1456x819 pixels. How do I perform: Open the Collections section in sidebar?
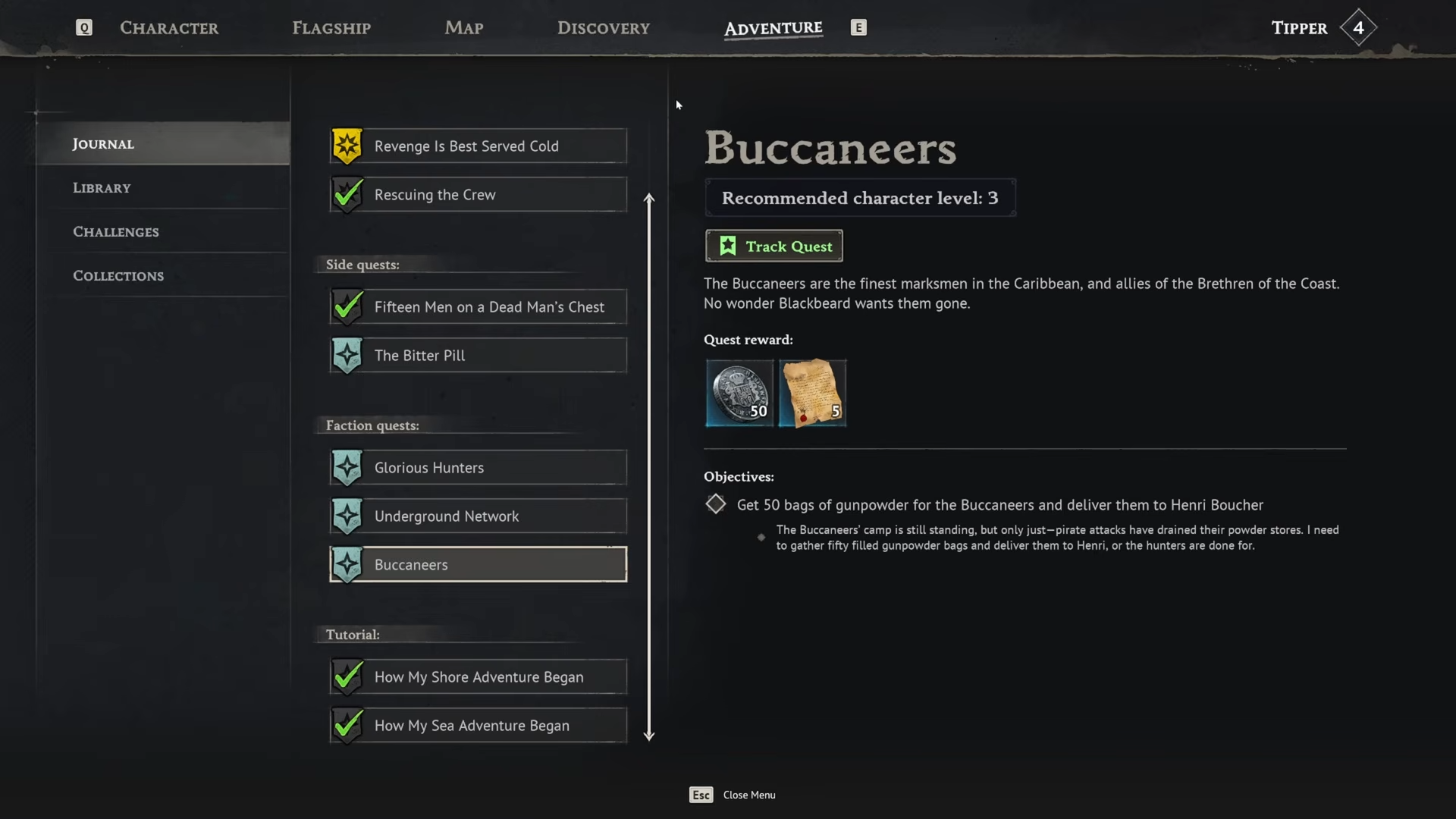(118, 276)
